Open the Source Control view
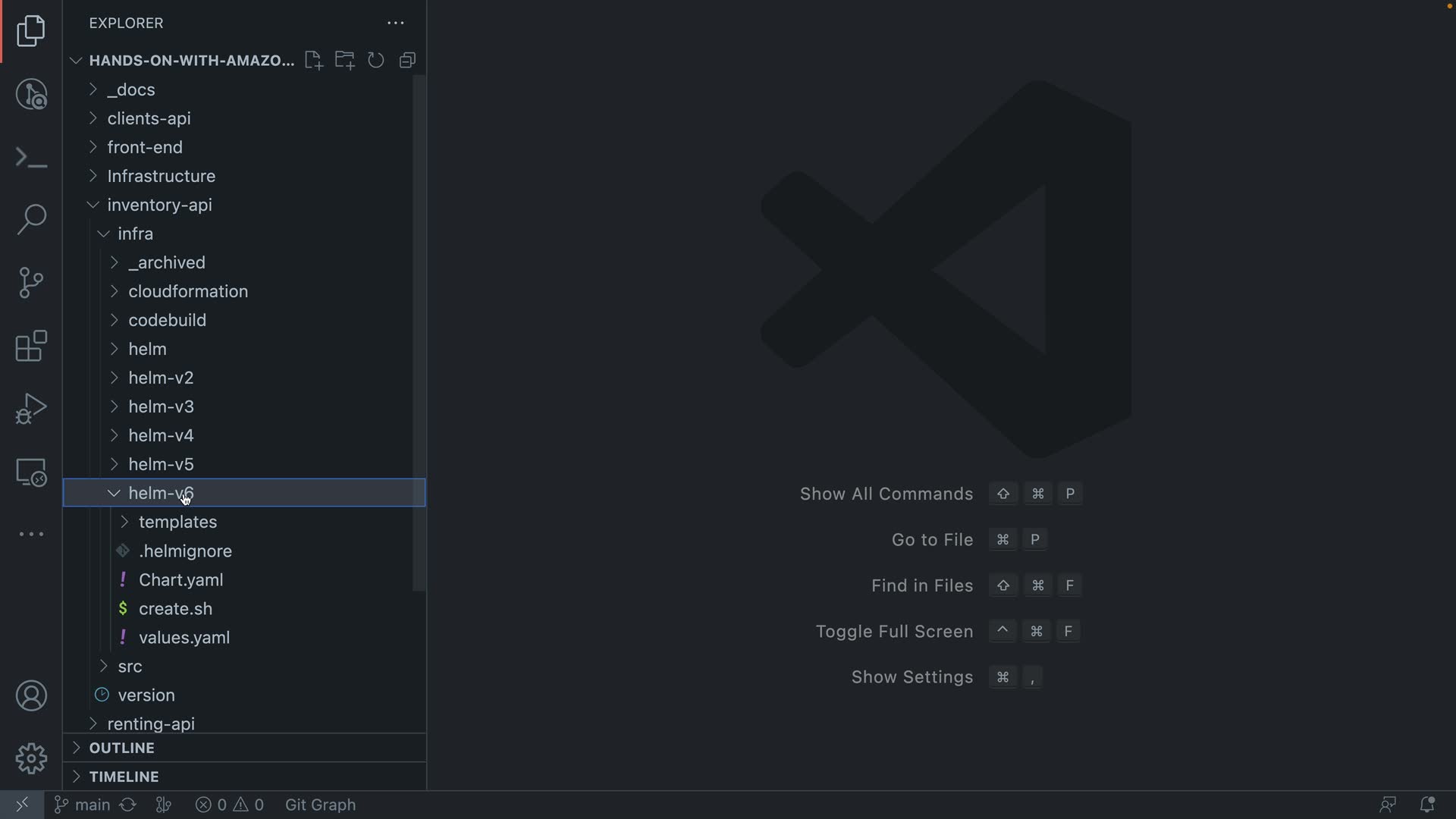Image resolution: width=1456 pixels, height=819 pixels. (x=31, y=282)
